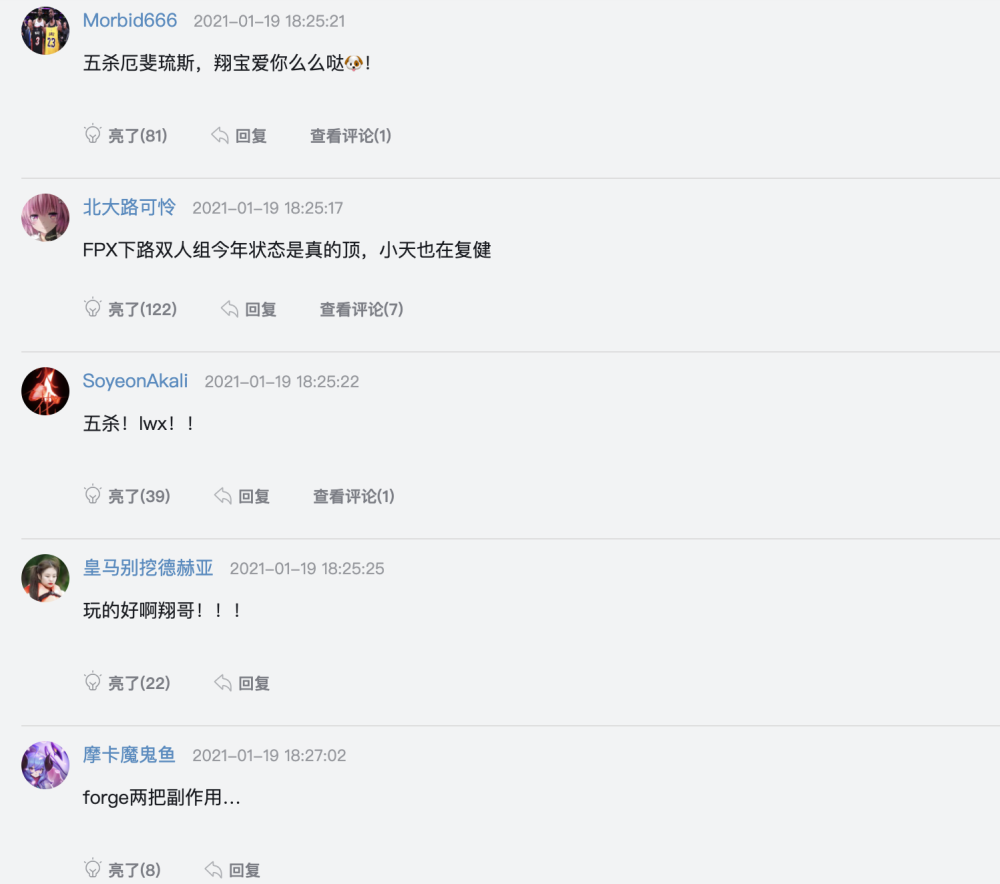Click SoyeonAkali's red avatar image

45,391
